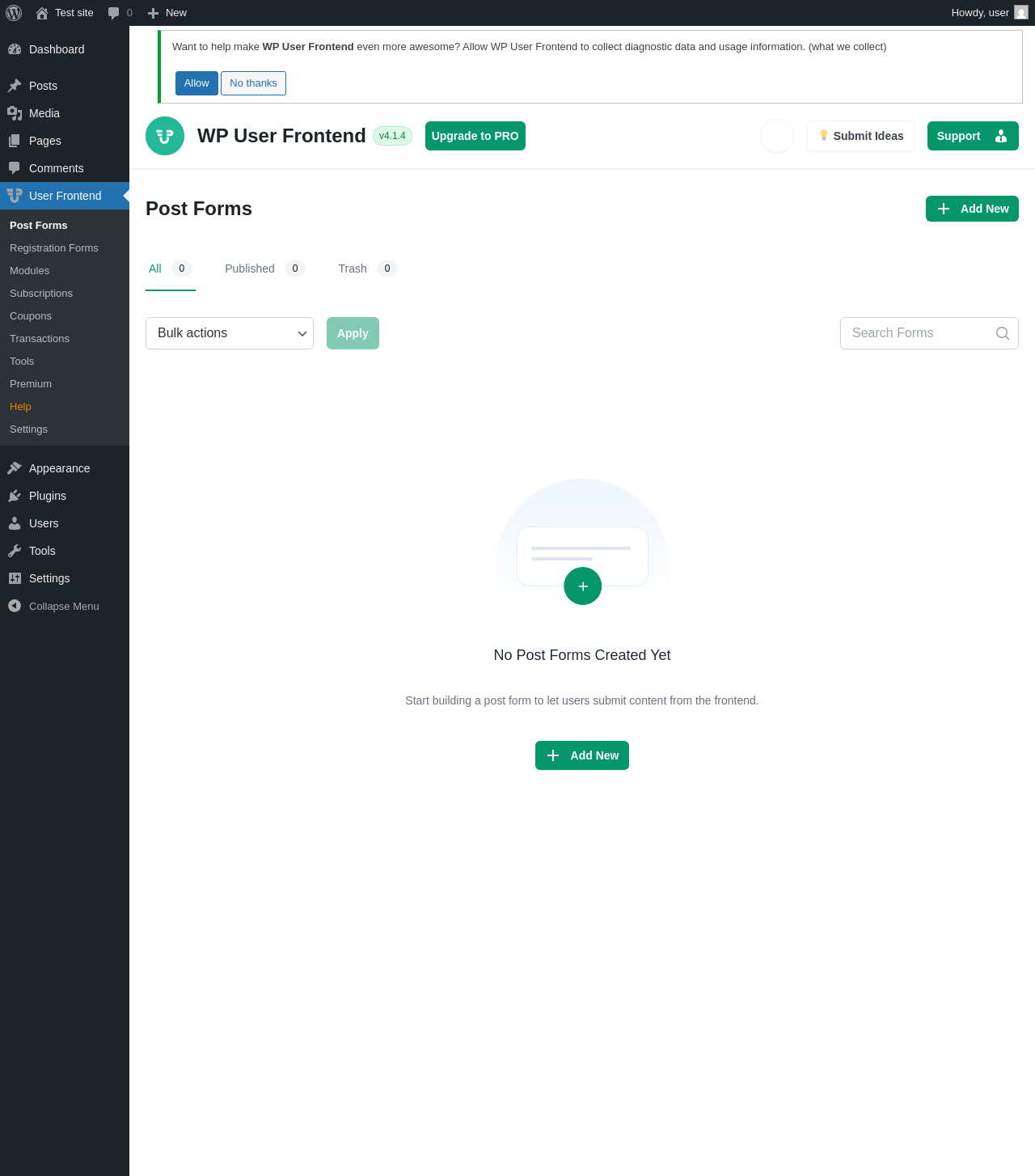The width and height of the screenshot is (1035, 1176).
Task: Click the Appearance paintbrush icon
Action: (x=15, y=468)
